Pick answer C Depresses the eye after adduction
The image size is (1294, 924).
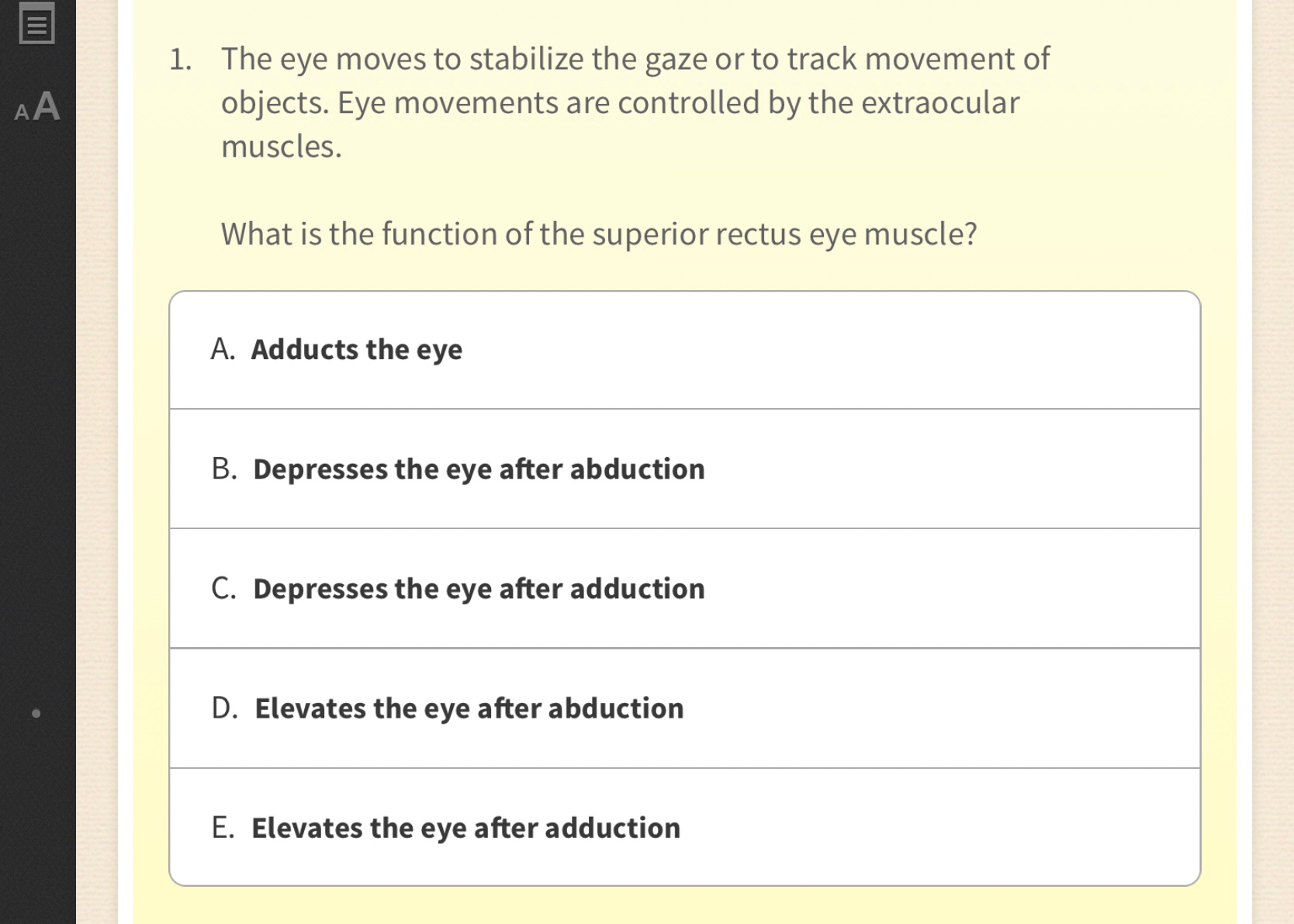point(684,588)
